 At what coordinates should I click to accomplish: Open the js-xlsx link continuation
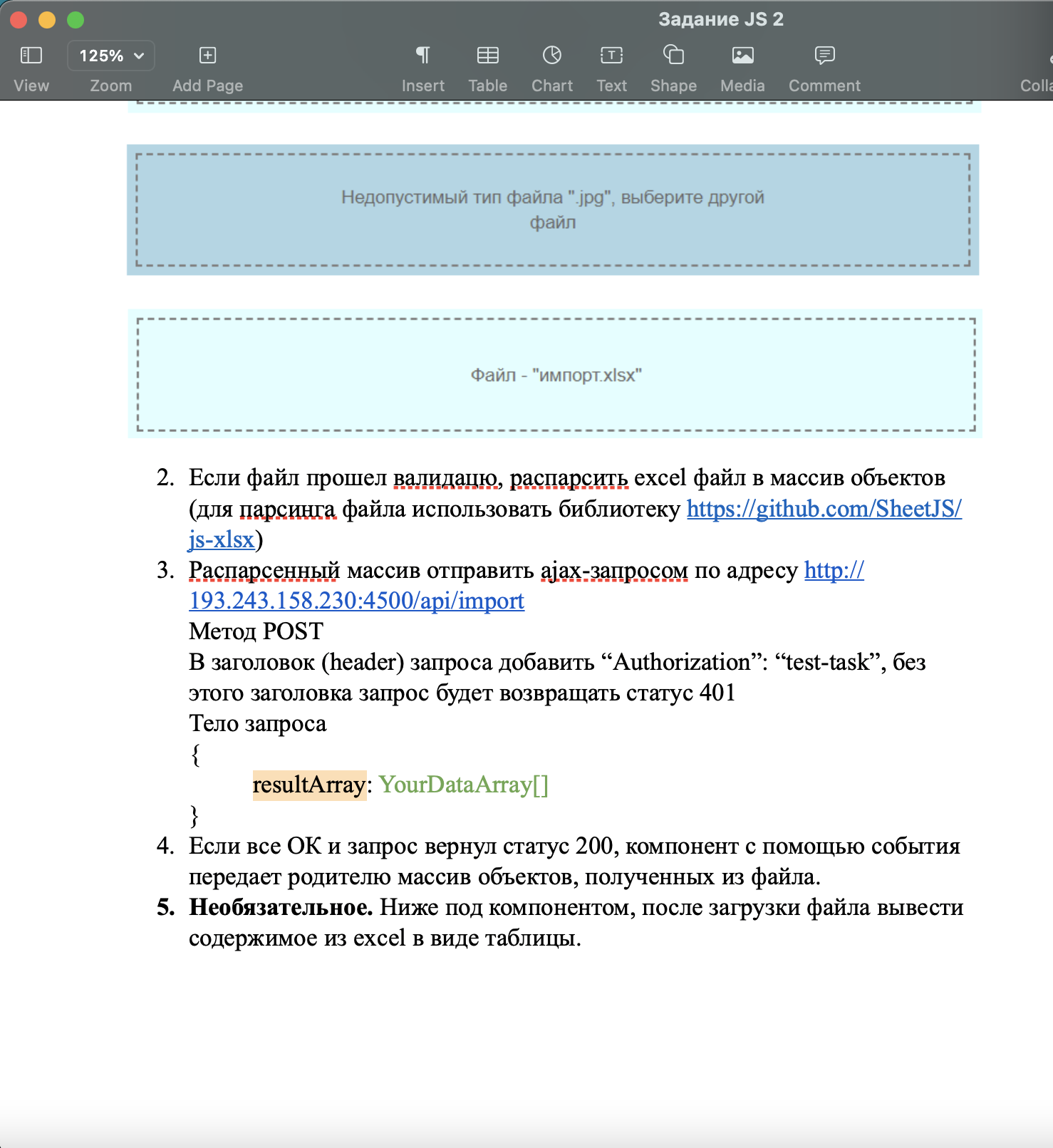[x=222, y=539]
